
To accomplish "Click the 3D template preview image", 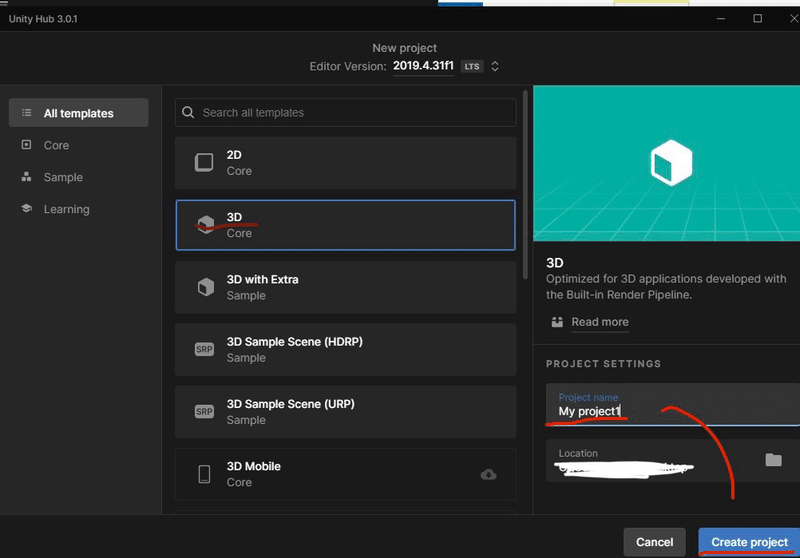I will coord(666,163).
